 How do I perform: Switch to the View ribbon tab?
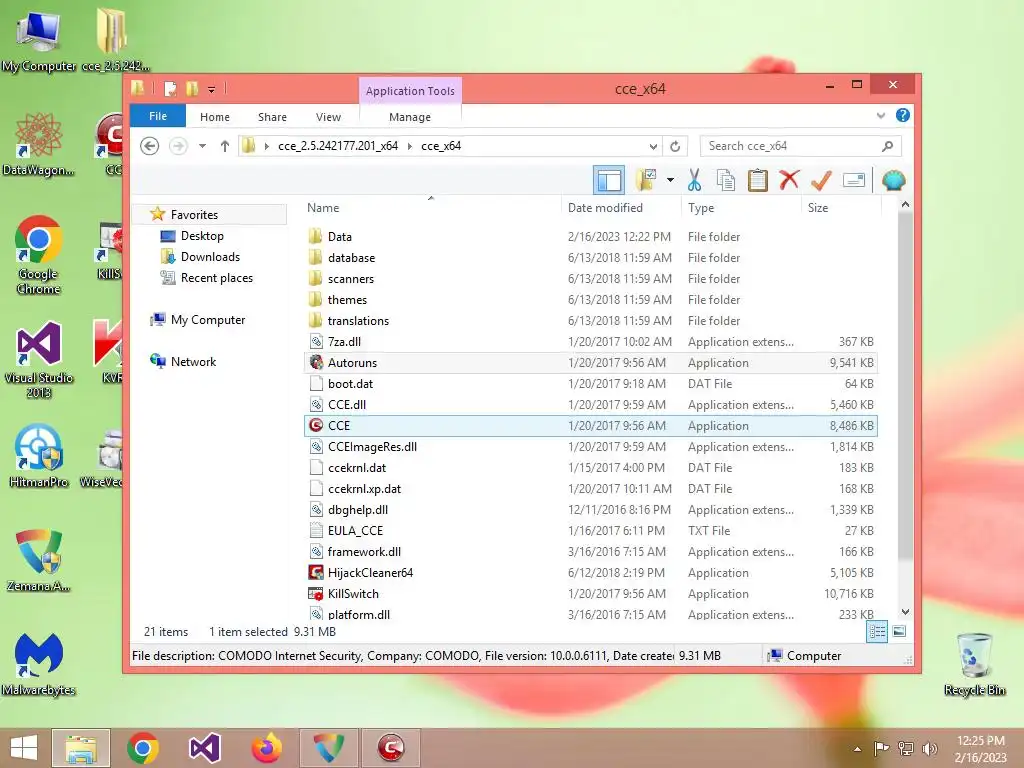pyautogui.click(x=328, y=117)
